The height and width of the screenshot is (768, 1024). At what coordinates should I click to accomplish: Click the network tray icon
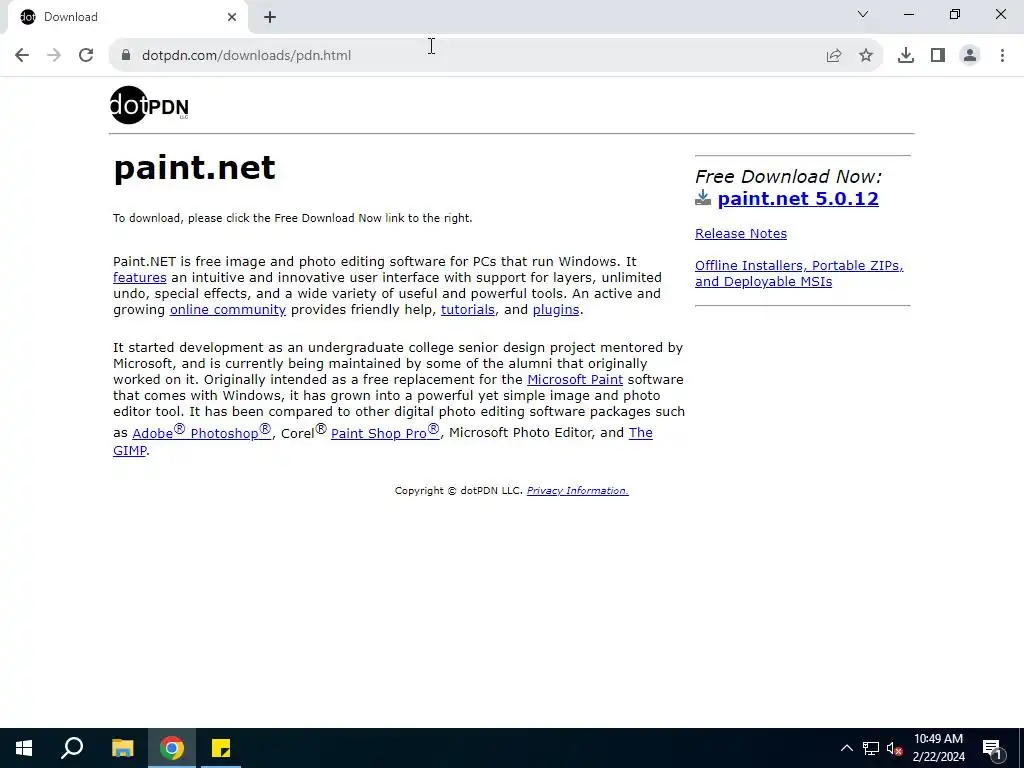[871, 748]
